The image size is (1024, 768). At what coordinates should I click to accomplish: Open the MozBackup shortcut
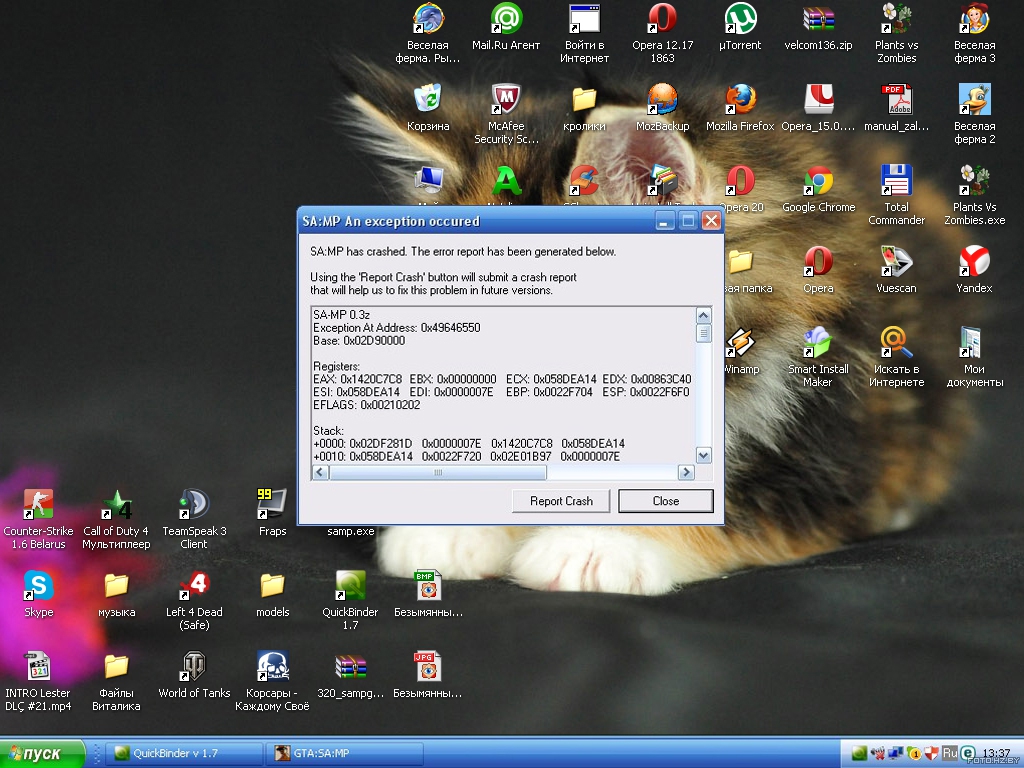(x=662, y=108)
